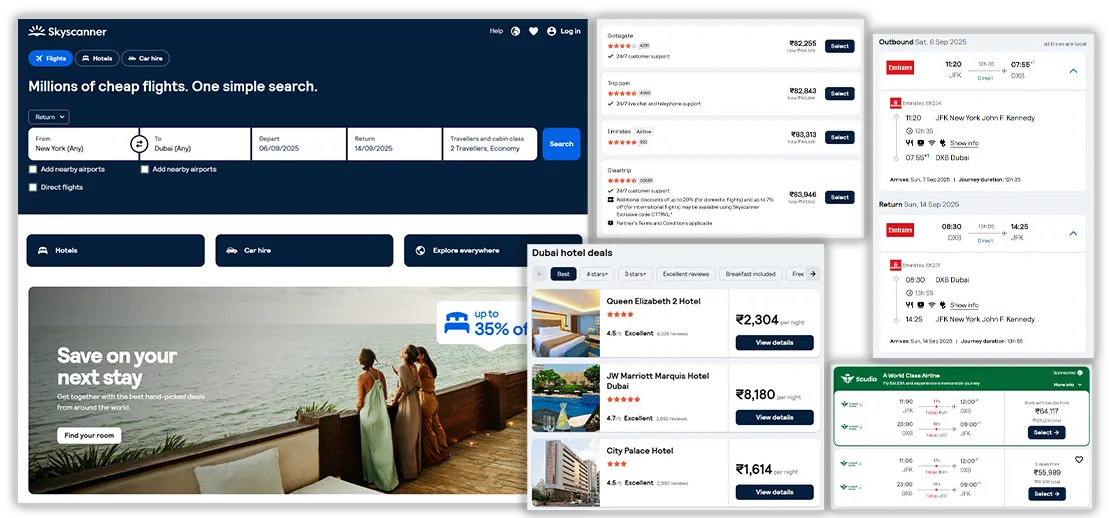Expand More info on the Saudia banner

click(1068, 385)
